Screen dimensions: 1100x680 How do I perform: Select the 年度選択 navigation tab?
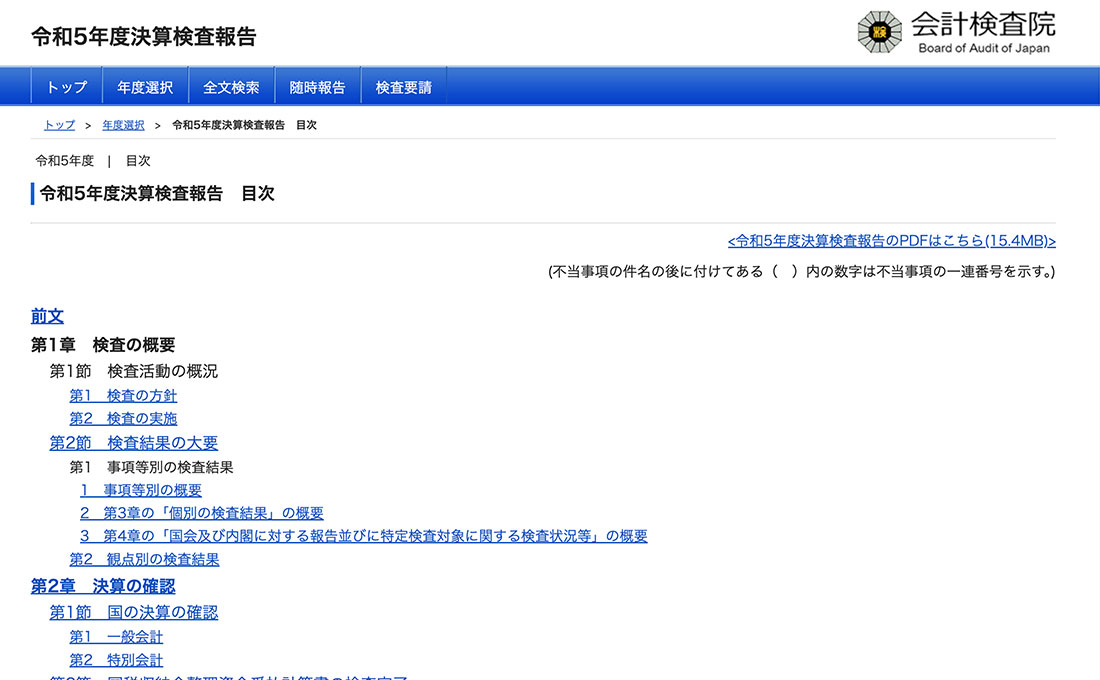145,87
